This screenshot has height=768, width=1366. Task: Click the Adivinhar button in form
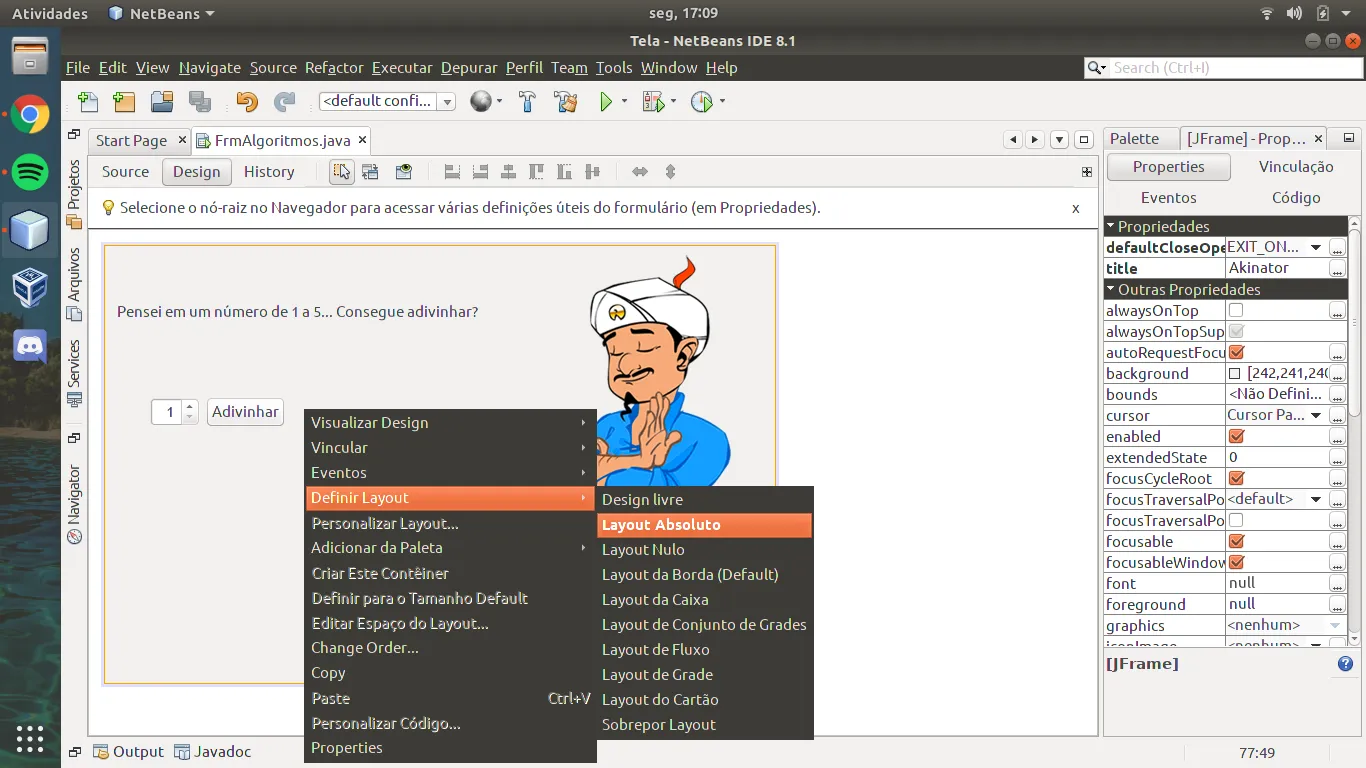click(245, 412)
